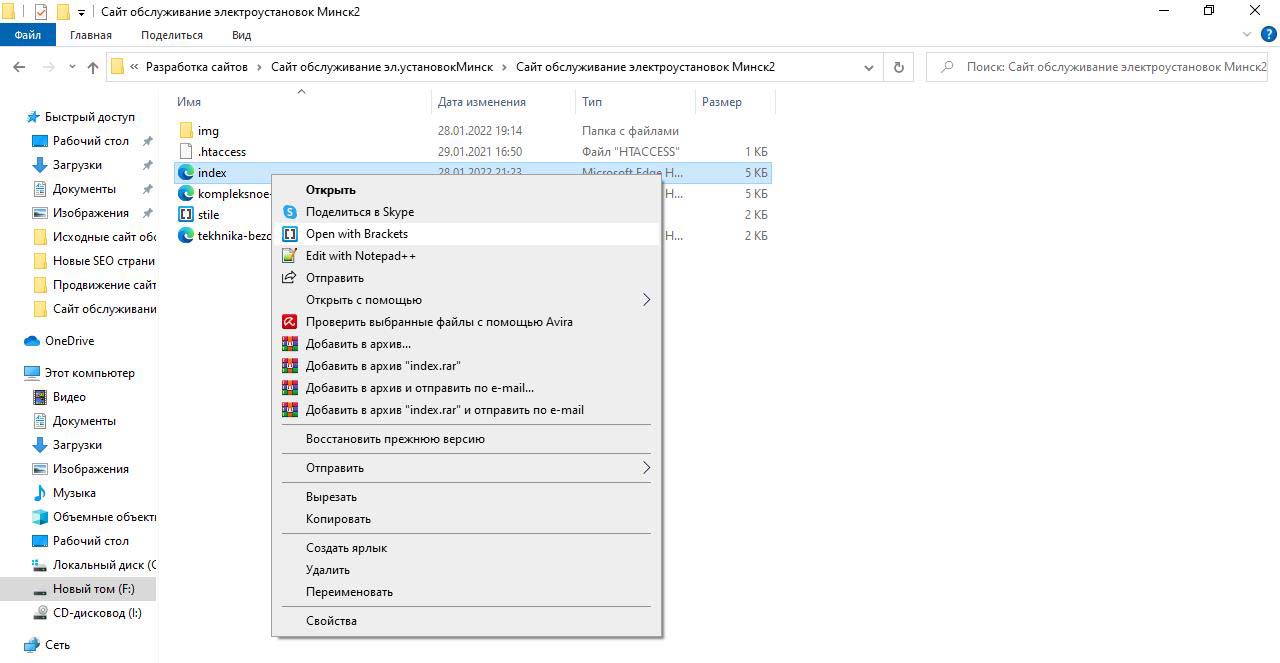The image size is (1280, 663).
Task: Click the Skype icon in context menu
Action: click(x=290, y=212)
